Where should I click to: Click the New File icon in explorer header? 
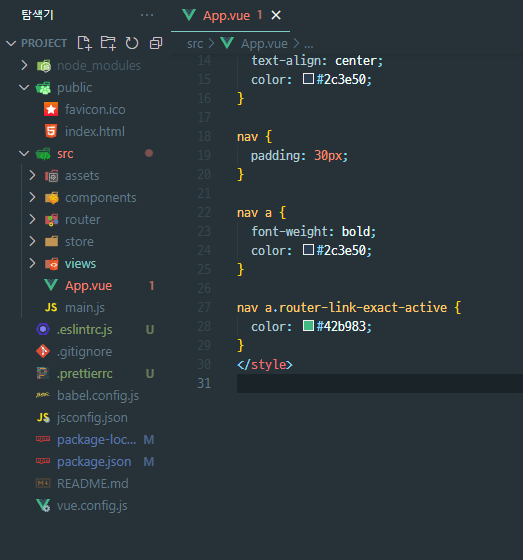(x=84, y=43)
